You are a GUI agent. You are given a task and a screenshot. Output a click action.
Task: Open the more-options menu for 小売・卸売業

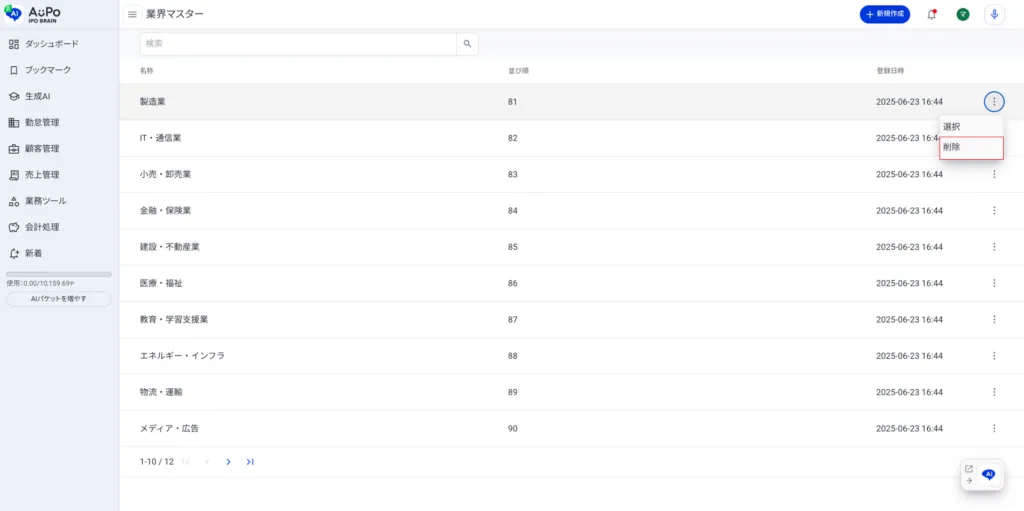coord(994,174)
